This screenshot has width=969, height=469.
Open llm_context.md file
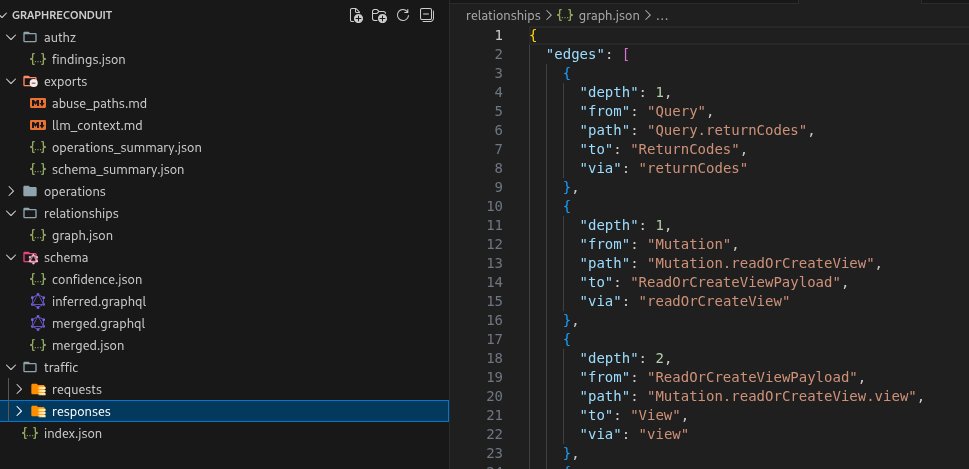pyautogui.click(x=97, y=125)
